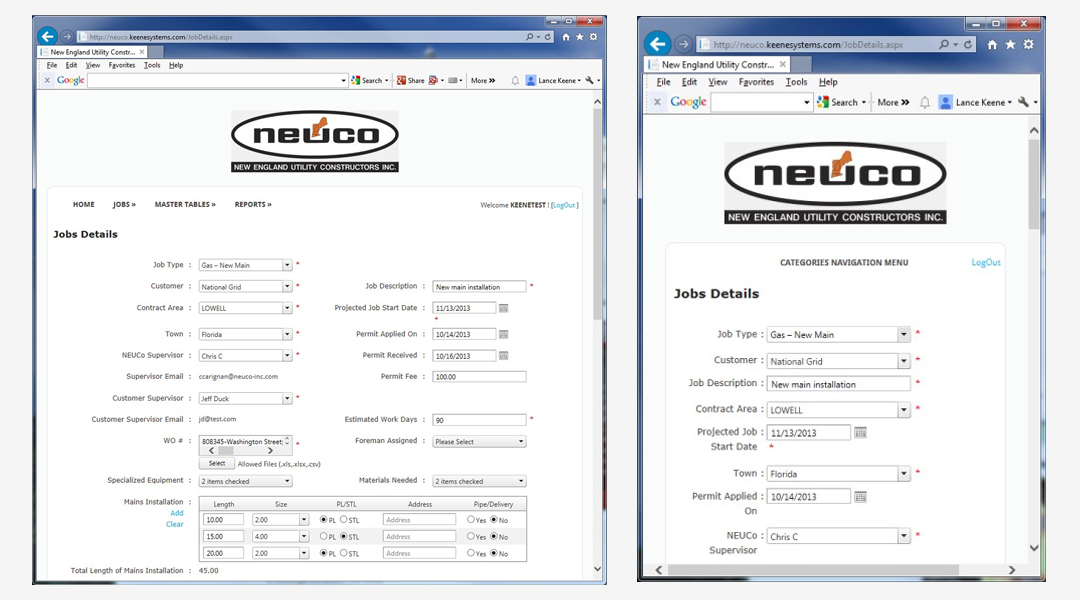Select PL radio in the 15.00 length row
The height and width of the screenshot is (600, 1080).
323,537
